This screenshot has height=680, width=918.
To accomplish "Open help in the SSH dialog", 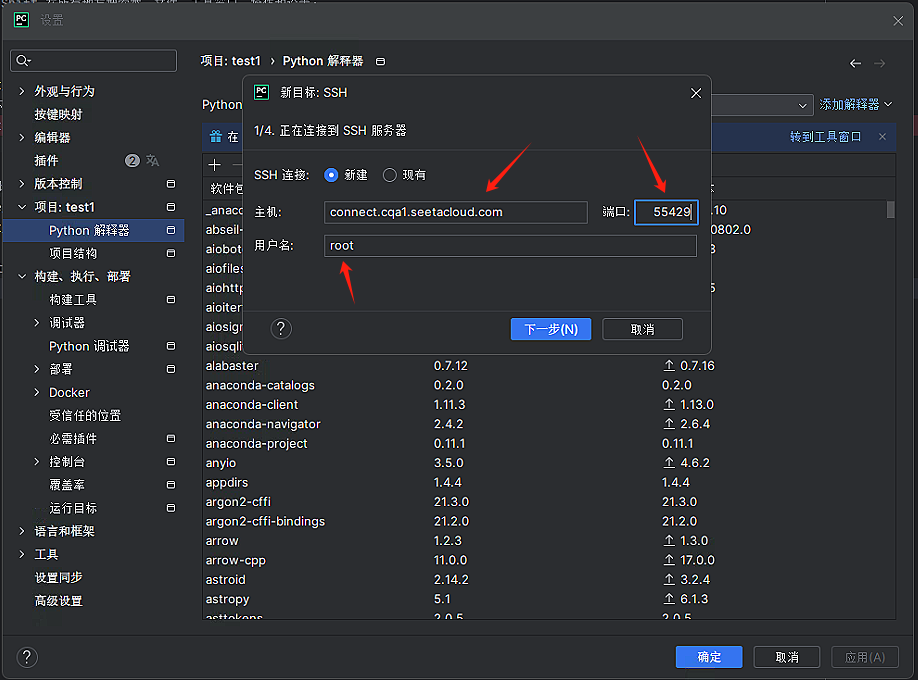I will point(281,329).
